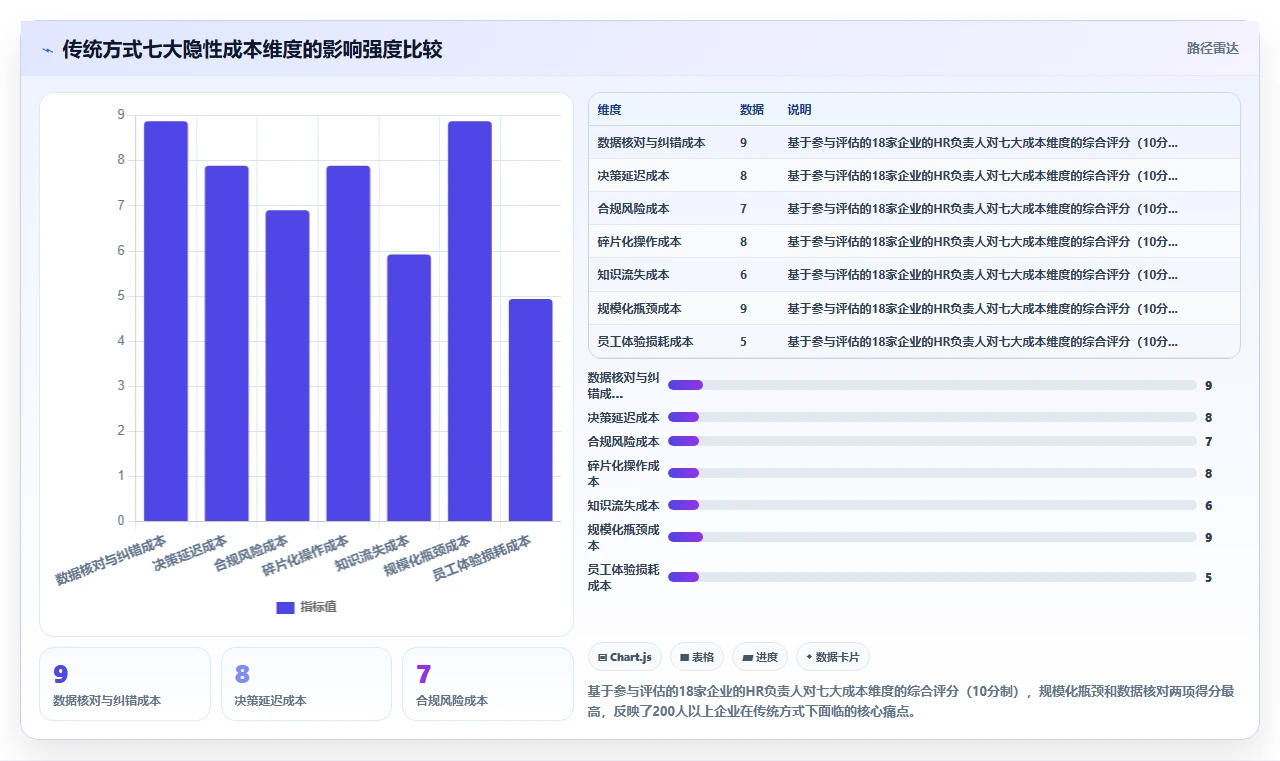Click the 知识流失成本 chart bar
This screenshot has height=761, width=1280.
(409, 388)
